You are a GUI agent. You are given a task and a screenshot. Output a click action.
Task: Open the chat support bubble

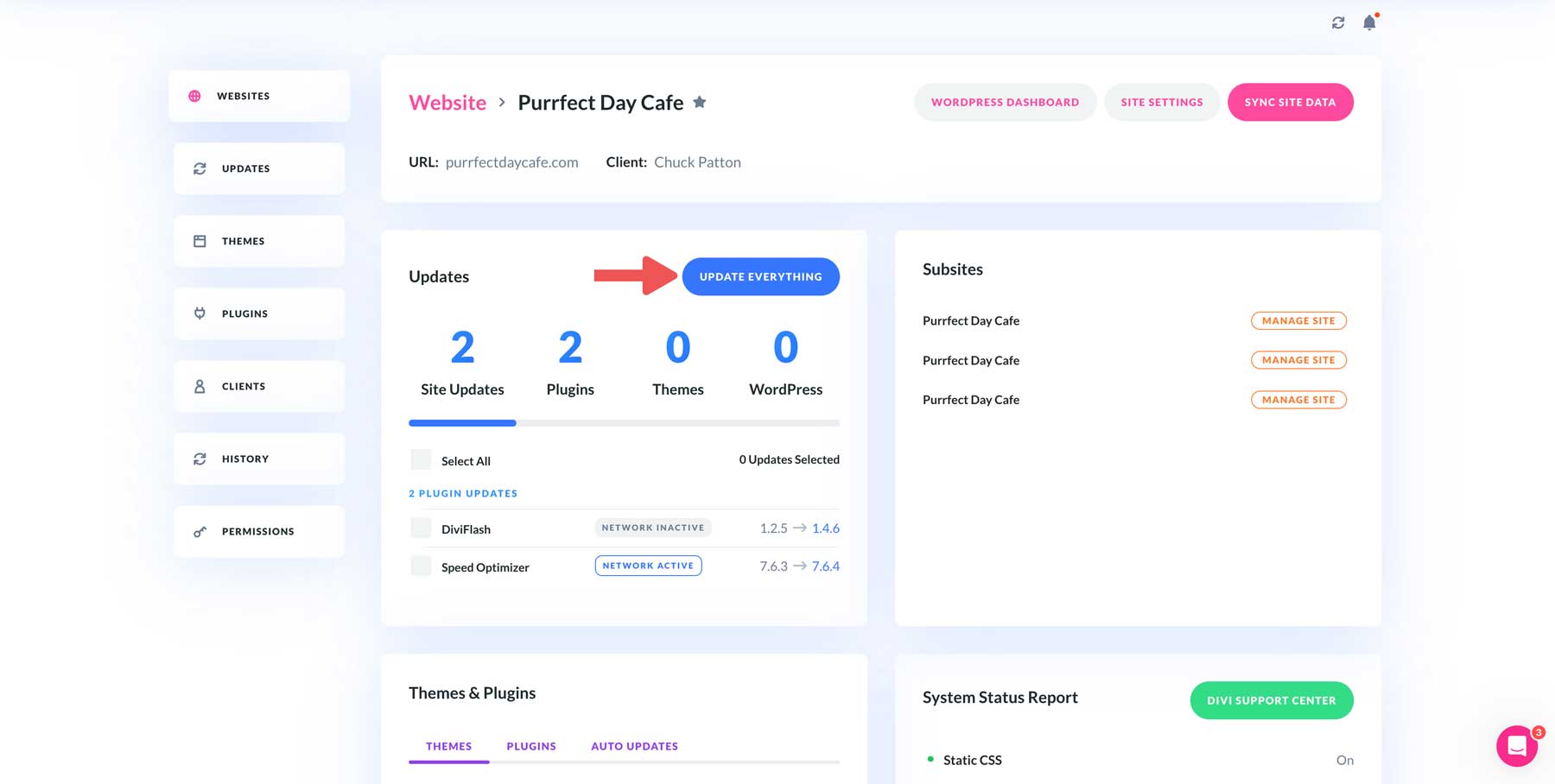click(1516, 746)
